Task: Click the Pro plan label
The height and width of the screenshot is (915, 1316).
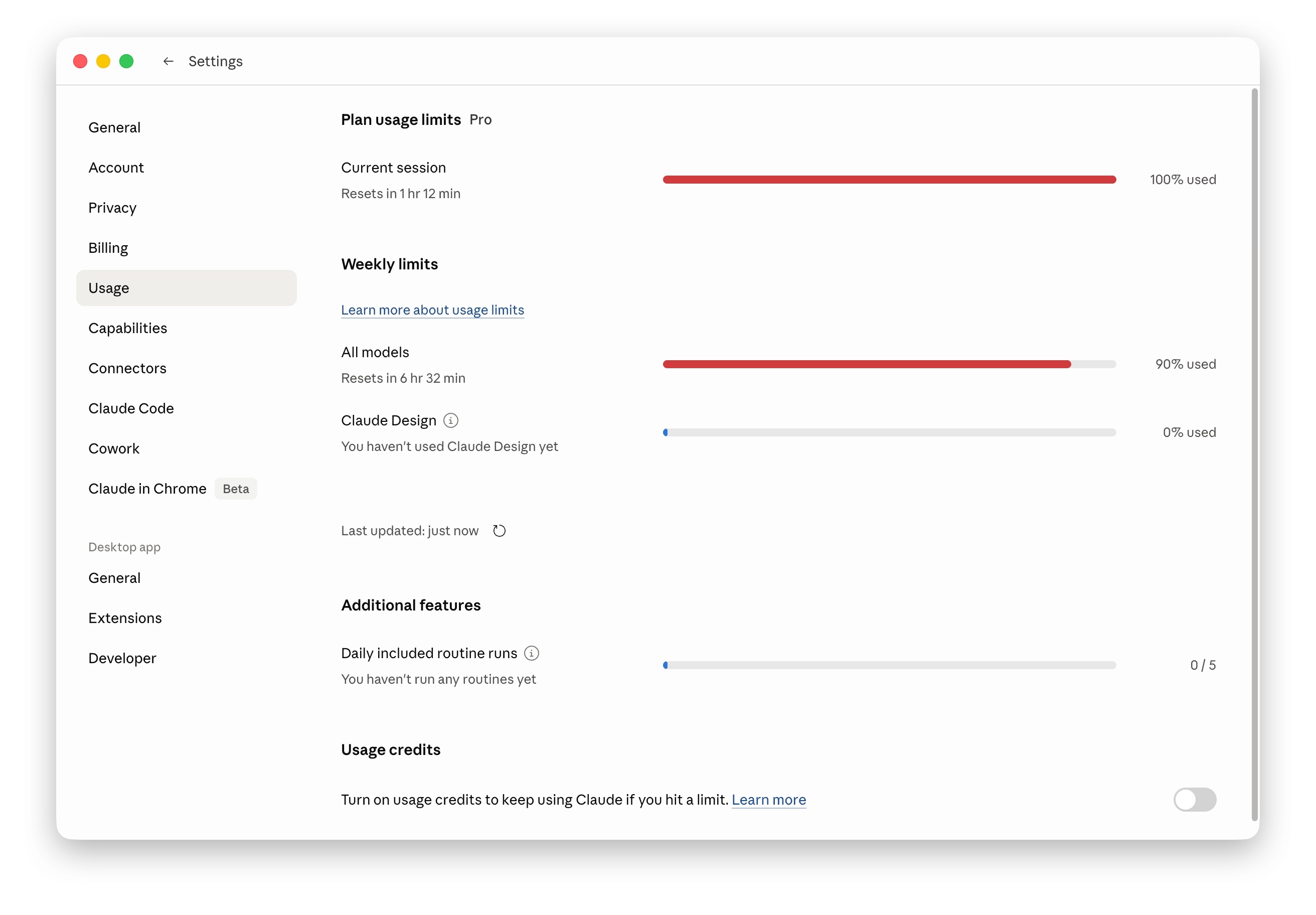Action: tap(480, 120)
